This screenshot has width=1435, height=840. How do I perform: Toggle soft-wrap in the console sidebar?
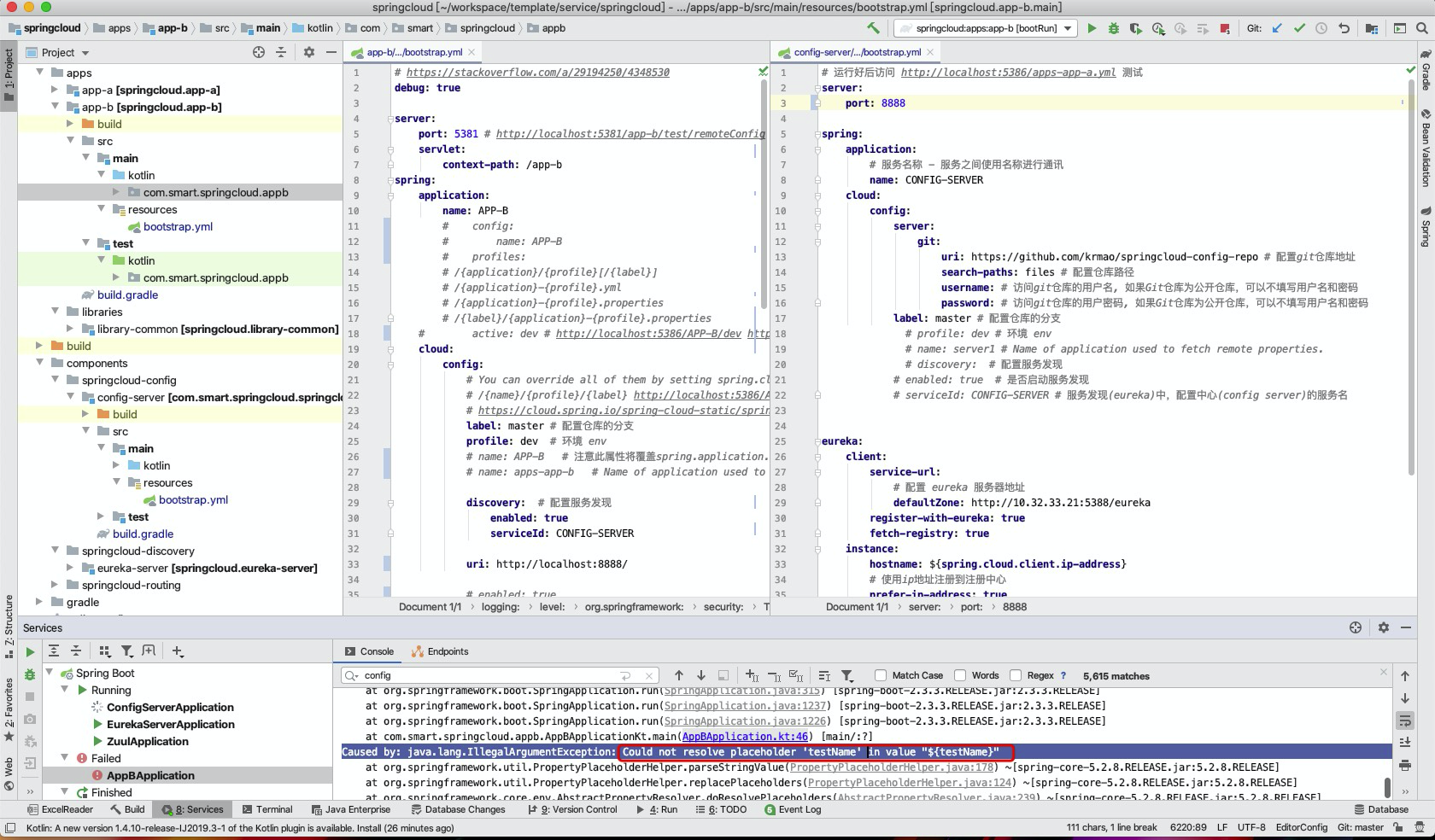pyautogui.click(x=1405, y=720)
